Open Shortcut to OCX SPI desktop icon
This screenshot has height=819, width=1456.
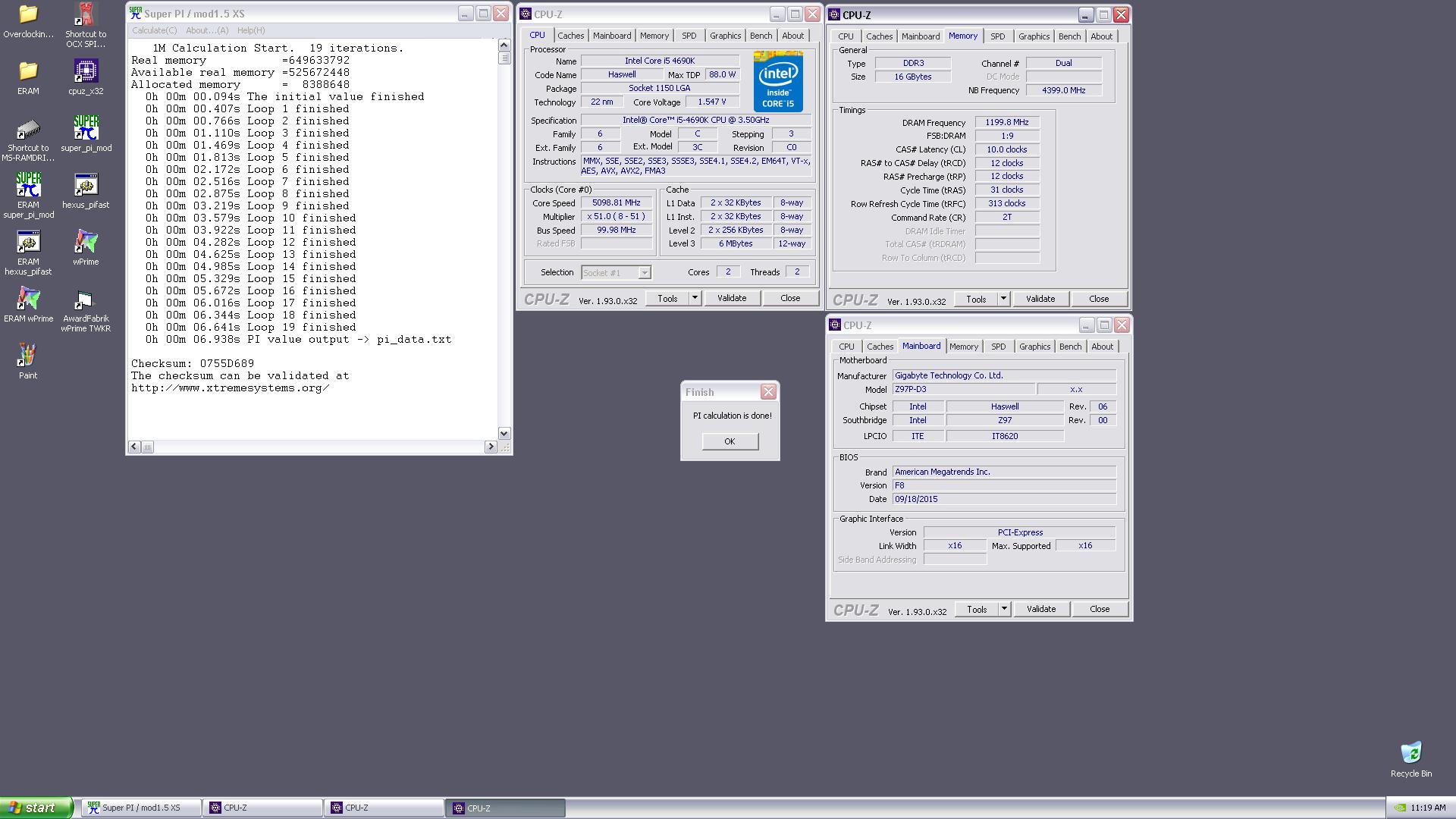click(86, 25)
